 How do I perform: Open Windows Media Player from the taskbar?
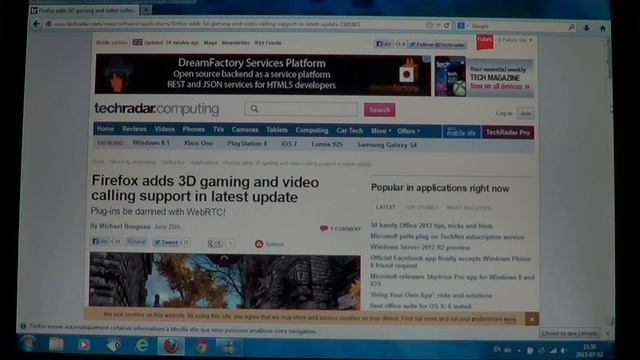coord(84,345)
